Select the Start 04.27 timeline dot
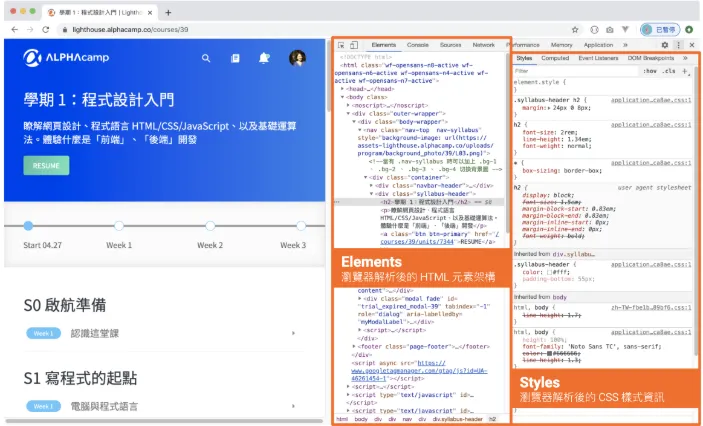 28,226
